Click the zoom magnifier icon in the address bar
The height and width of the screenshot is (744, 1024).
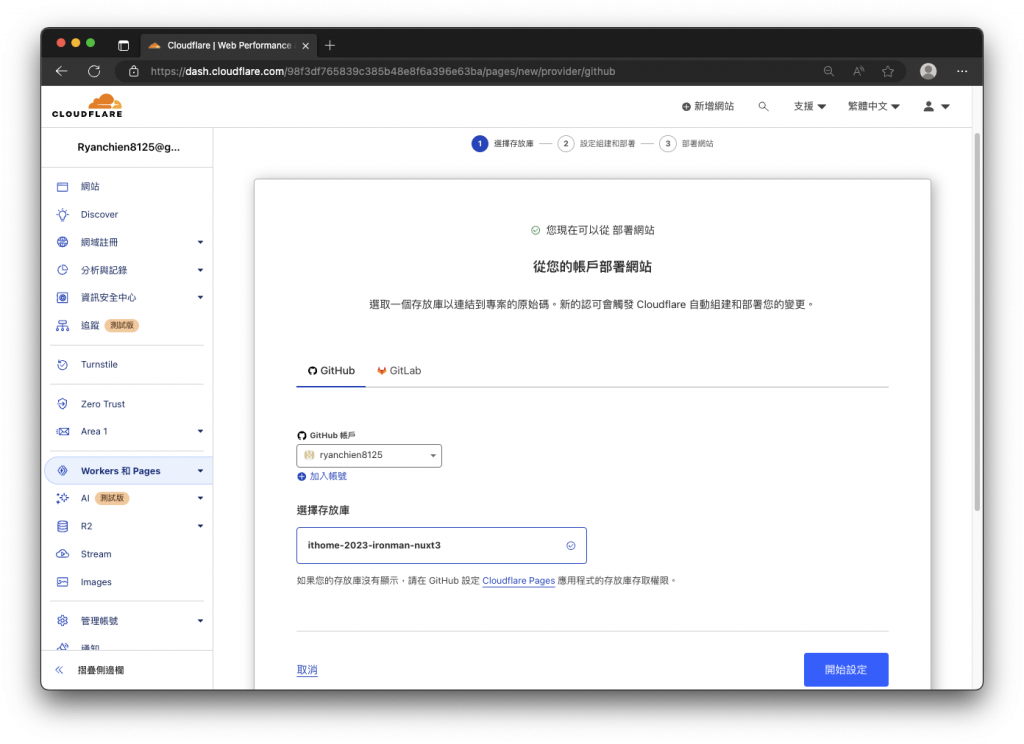pos(829,71)
